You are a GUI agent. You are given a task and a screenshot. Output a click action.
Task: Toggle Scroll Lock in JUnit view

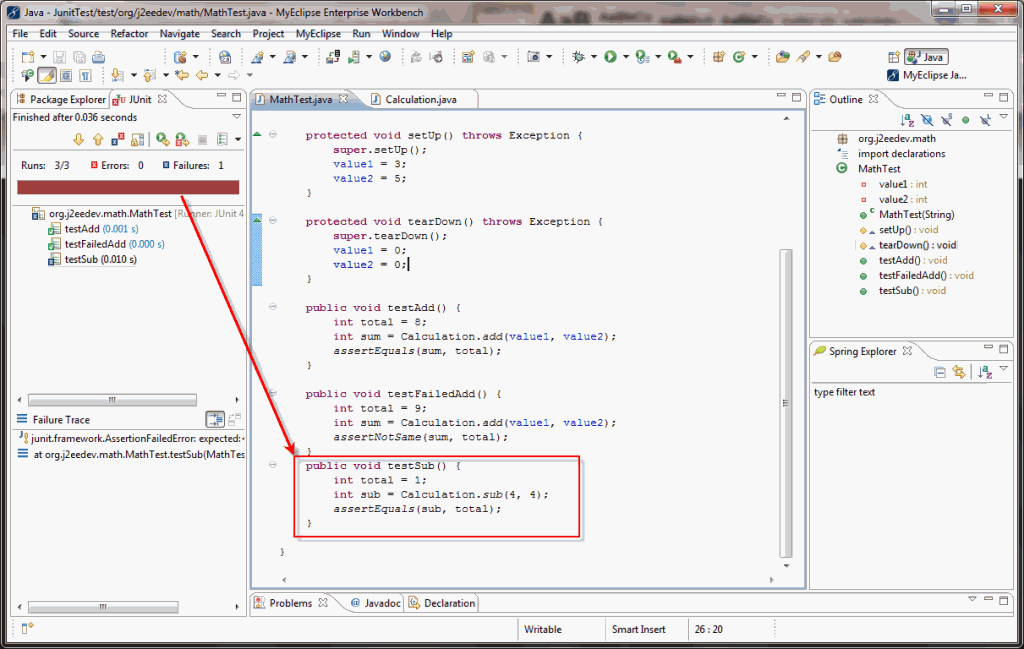137,140
